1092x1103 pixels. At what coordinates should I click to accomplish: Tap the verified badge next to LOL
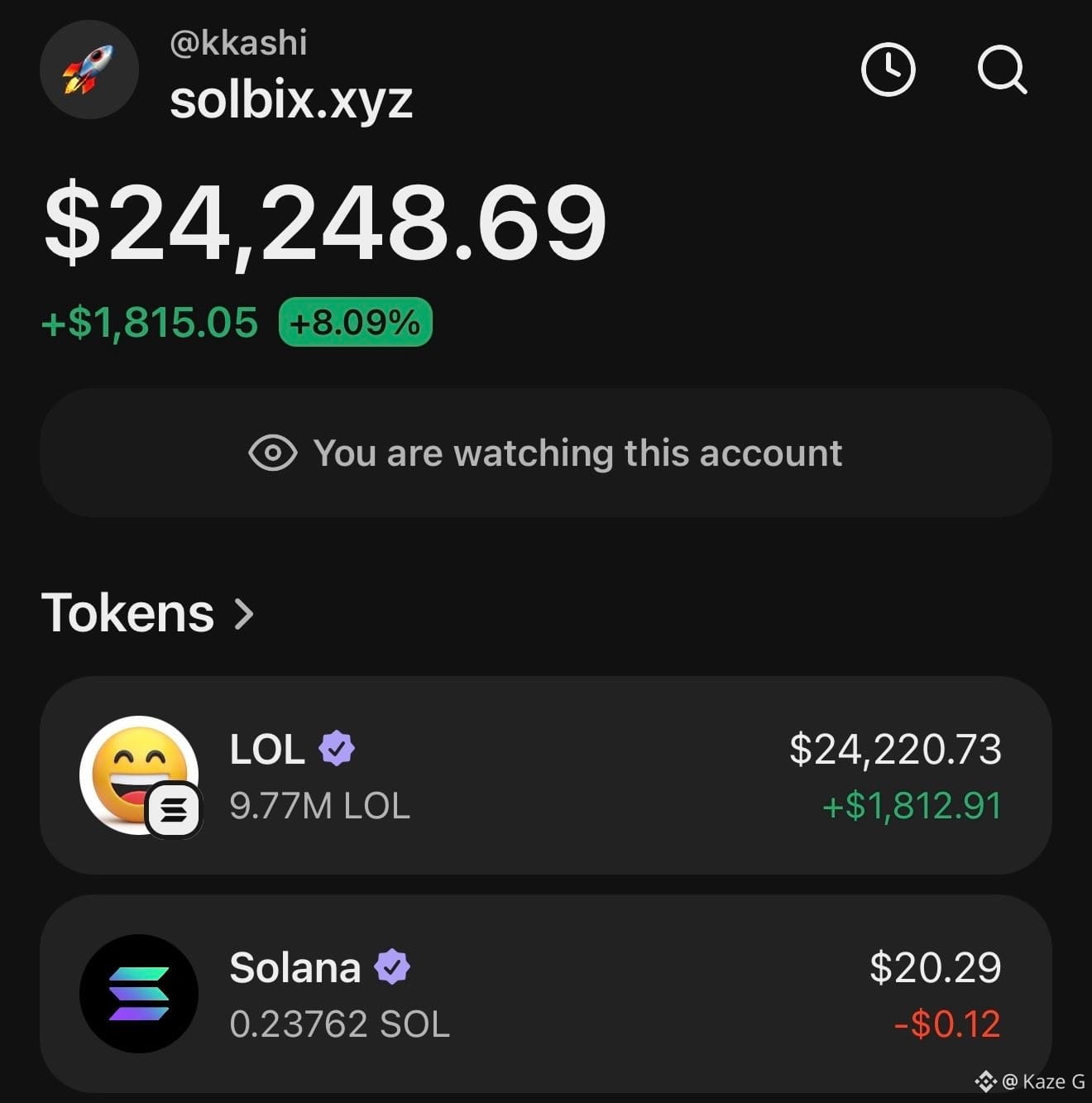[x=337, y=749]
